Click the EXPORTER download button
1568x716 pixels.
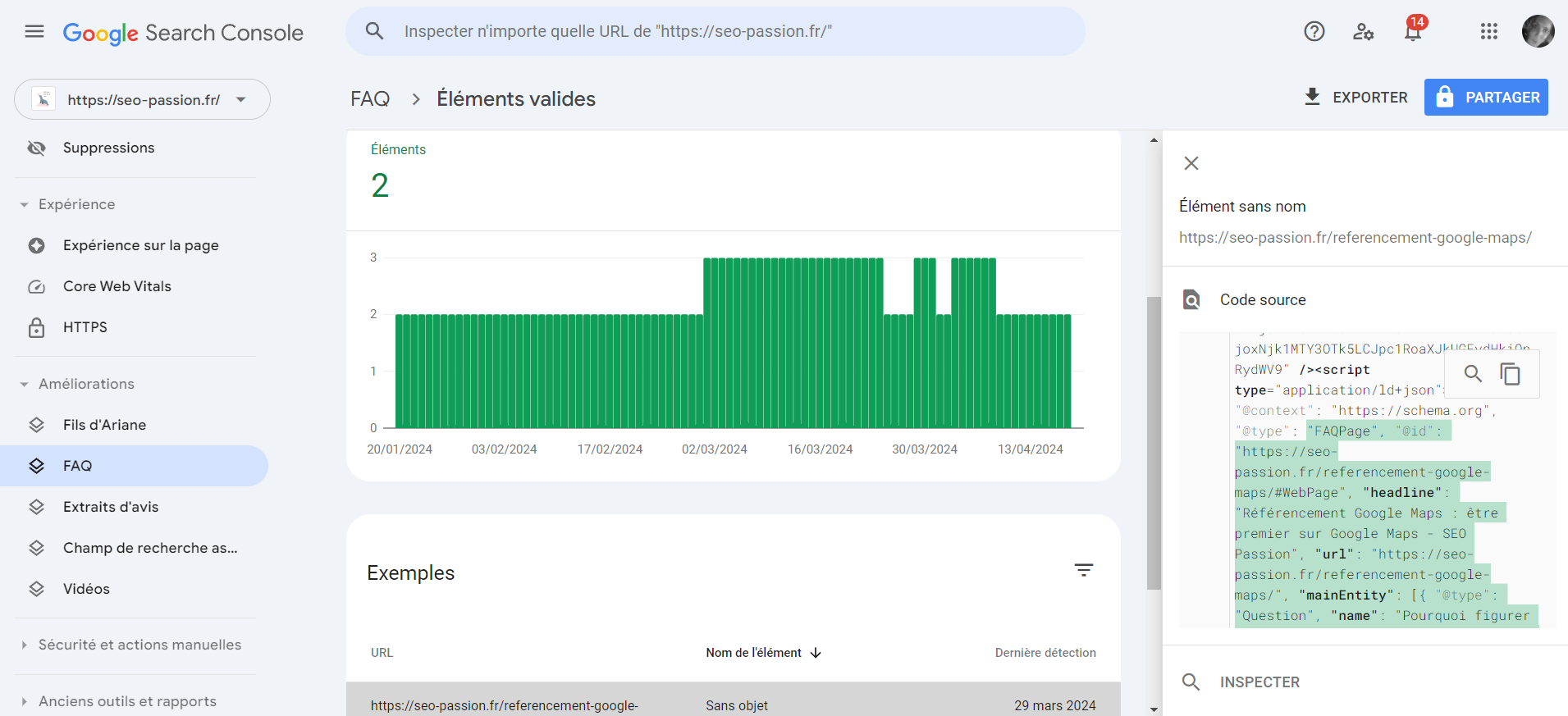[1355, 97]
